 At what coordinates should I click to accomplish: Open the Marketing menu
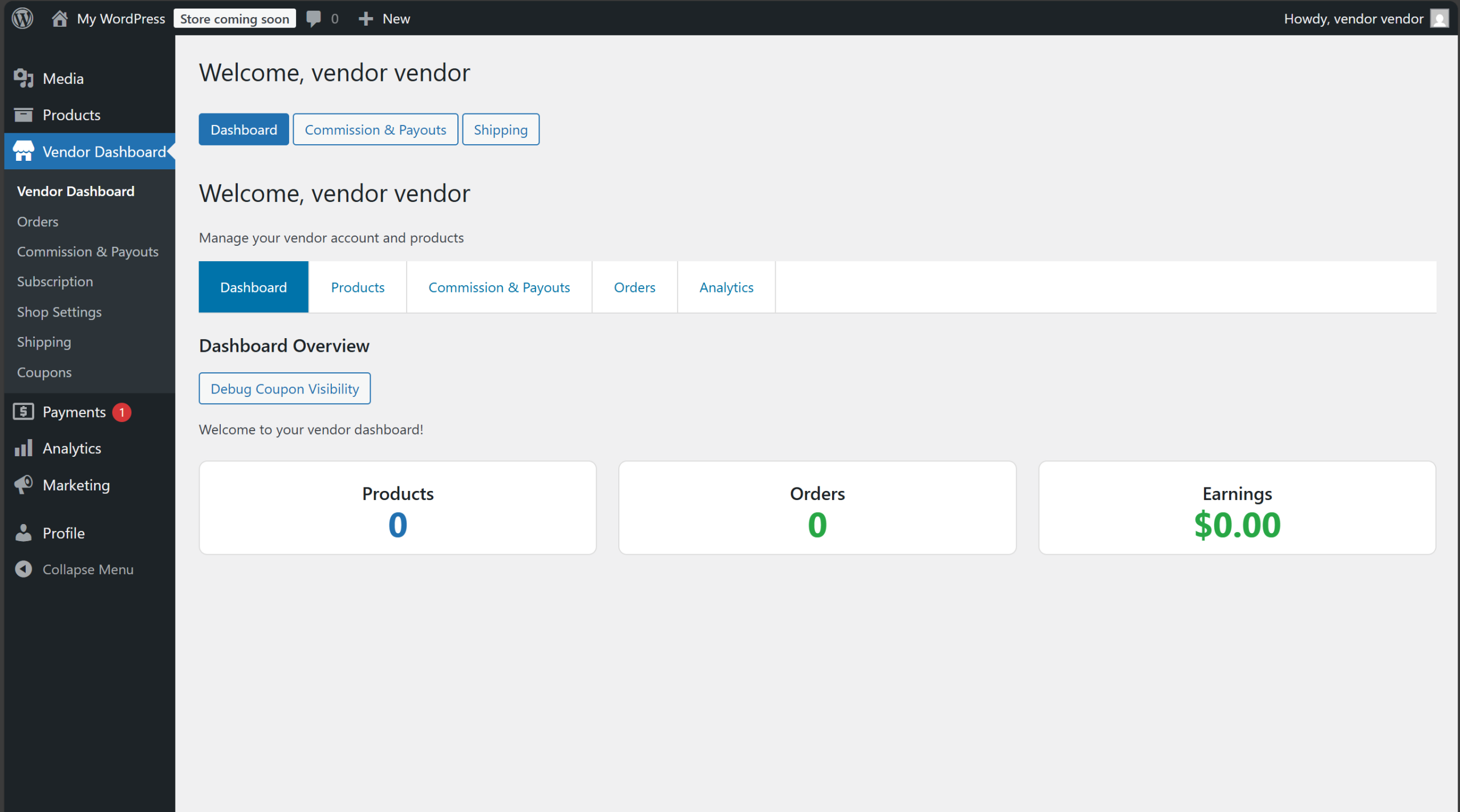pyautogui.click(x=90, y=485)
